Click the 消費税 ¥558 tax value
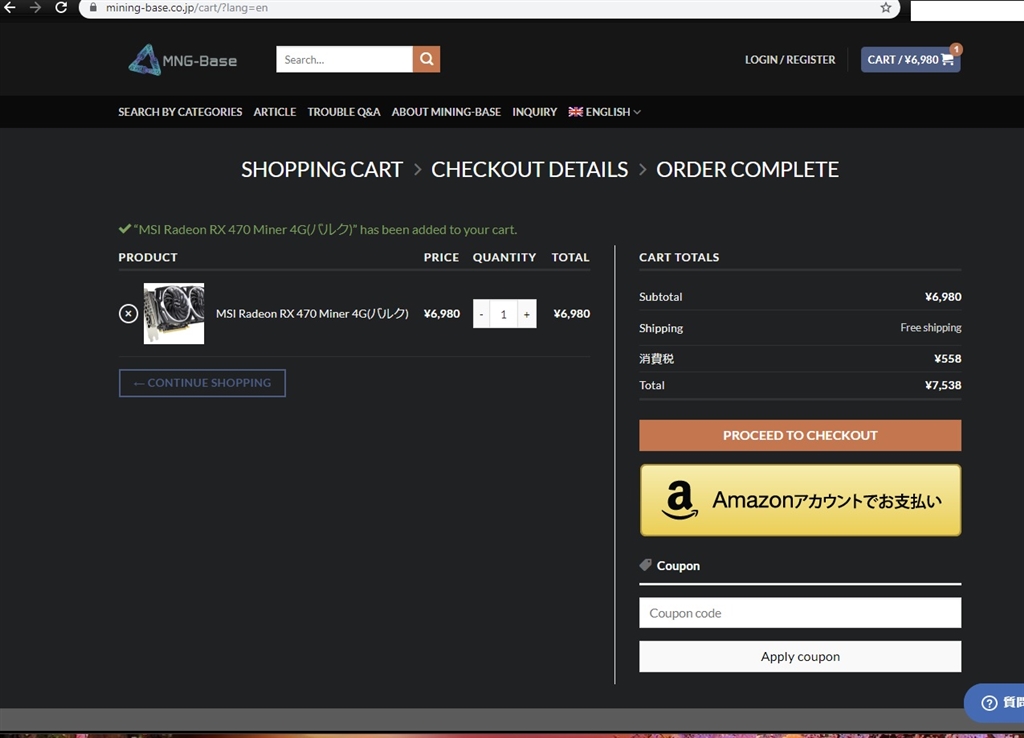Viewport: 1024px width, 738px height. (948, 359)
